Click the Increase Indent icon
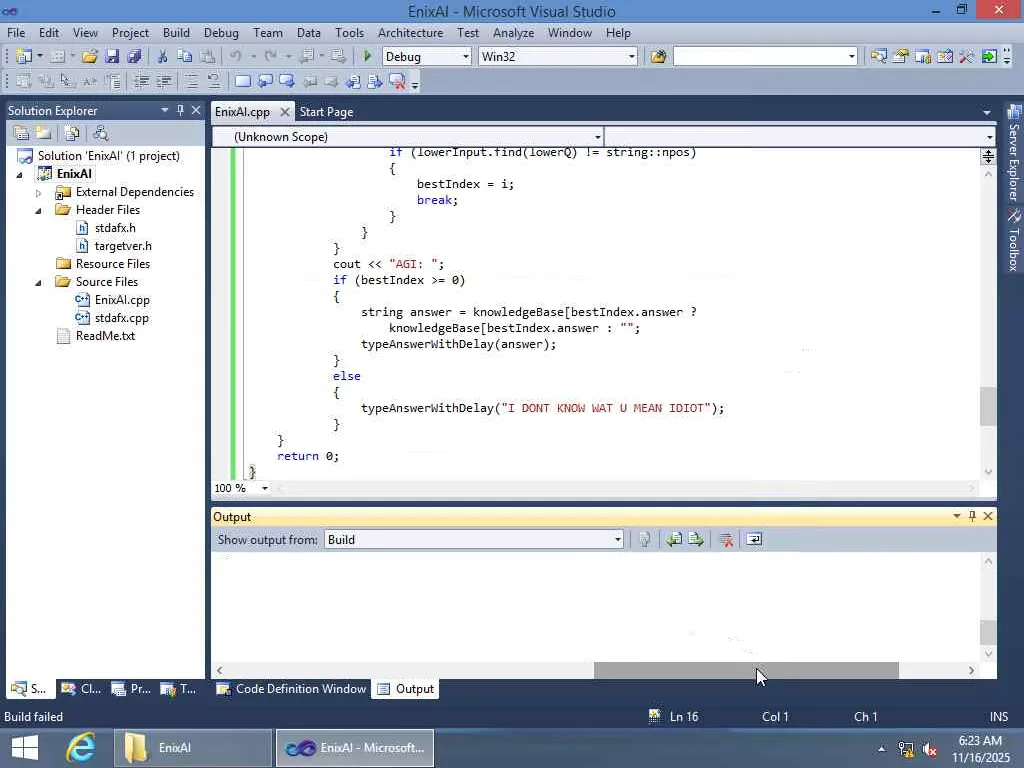1024x768 pixels. [163, 81]
